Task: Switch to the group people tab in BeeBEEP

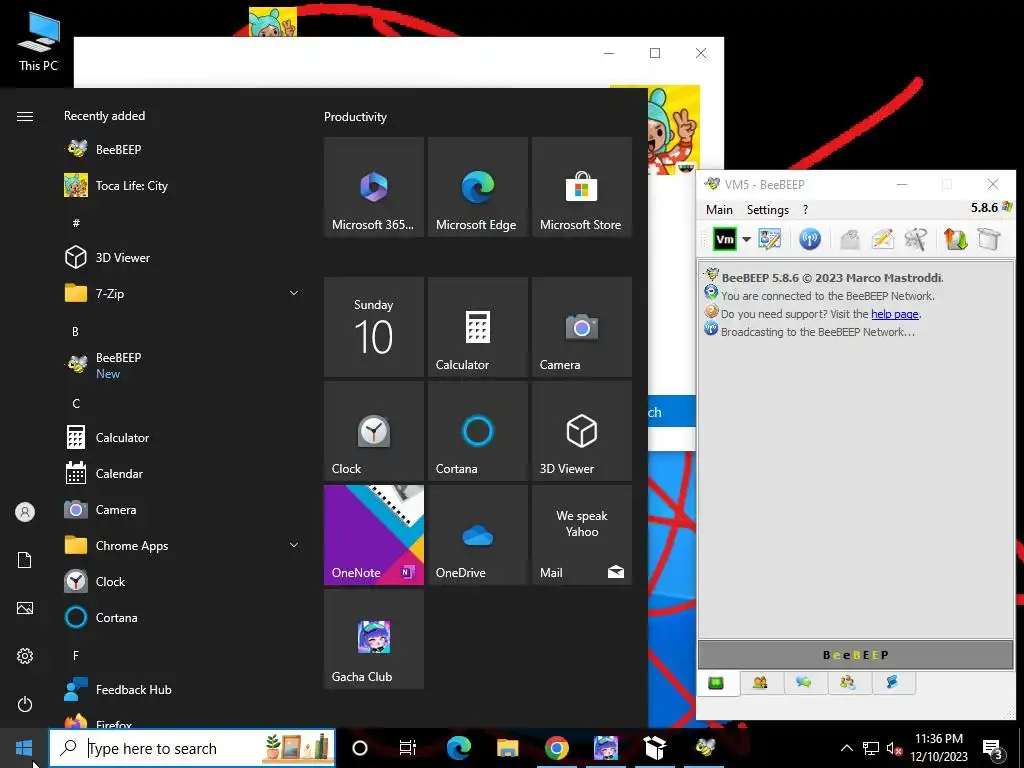Action: (x=848, y=683)
